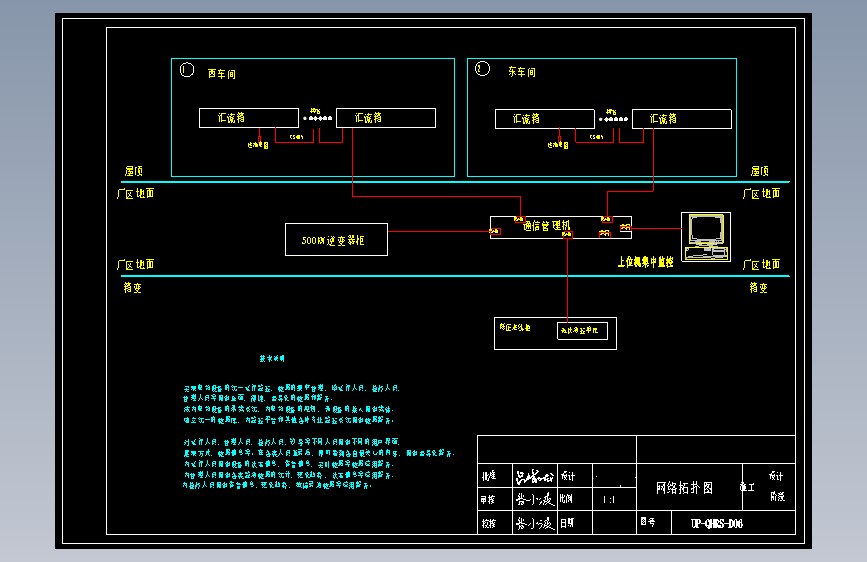
Task: Select the drawing number TP-QHRS-D06
Action: click(717, 523)
